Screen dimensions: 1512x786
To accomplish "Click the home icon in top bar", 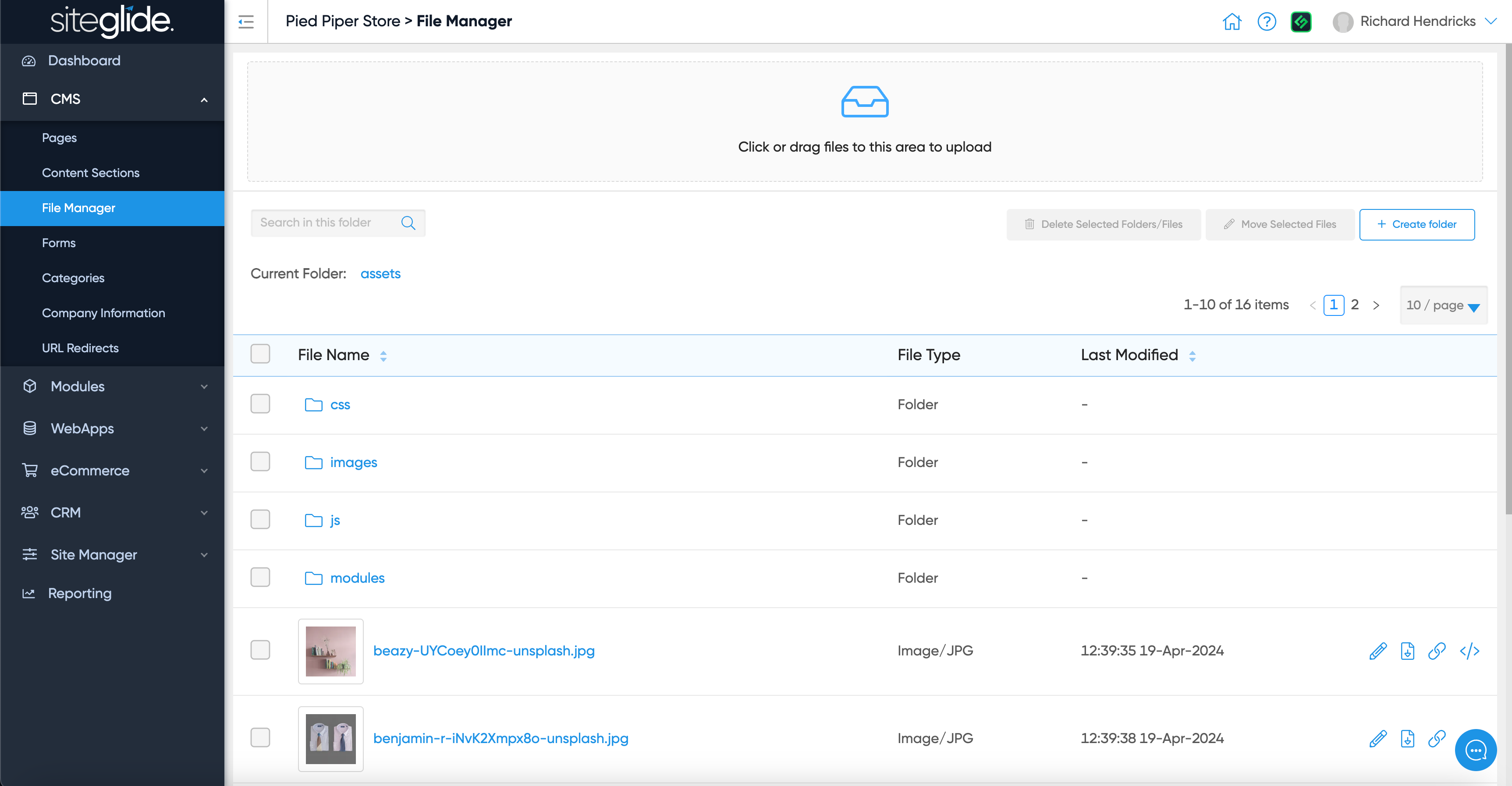I will click(x=1232, y=22).
